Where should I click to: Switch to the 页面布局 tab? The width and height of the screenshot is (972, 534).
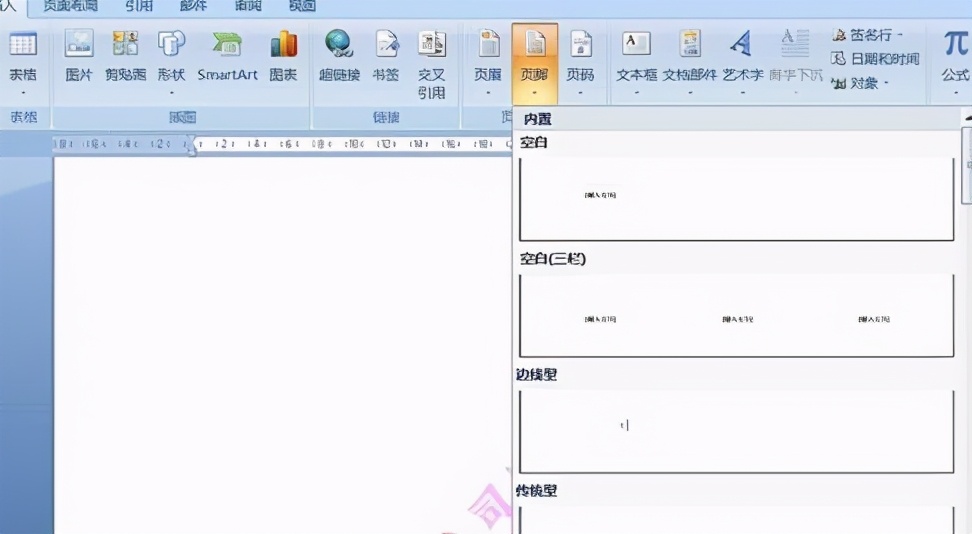(x=70, y=6)
